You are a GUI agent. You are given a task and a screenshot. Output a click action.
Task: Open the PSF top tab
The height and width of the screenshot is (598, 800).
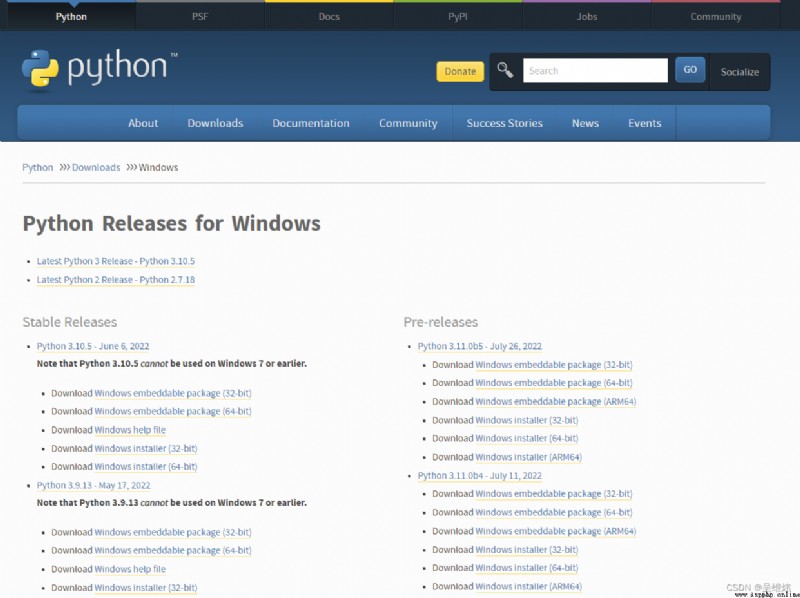coord(200,16)
